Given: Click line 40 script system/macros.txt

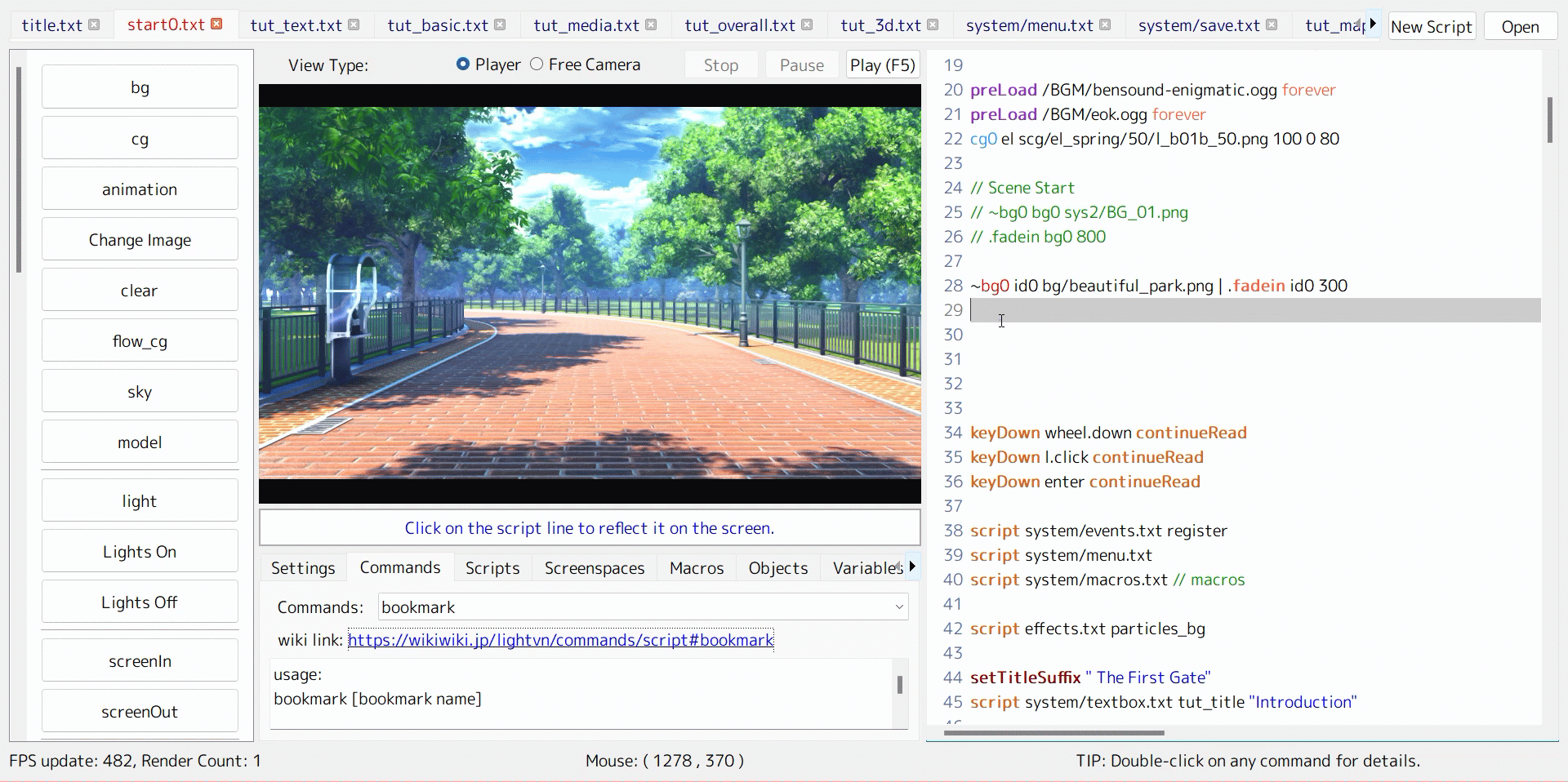Looking at the screenshot, I should click(1107, 580).
